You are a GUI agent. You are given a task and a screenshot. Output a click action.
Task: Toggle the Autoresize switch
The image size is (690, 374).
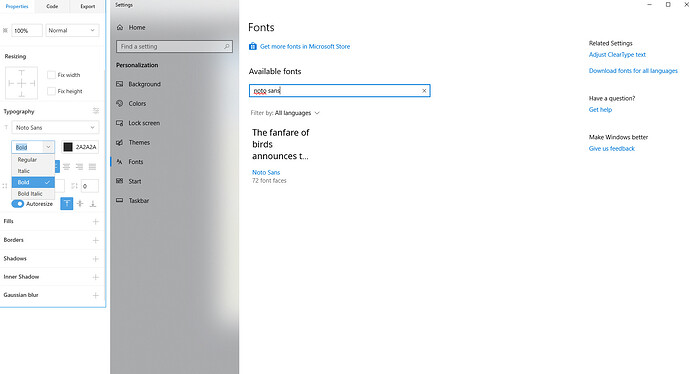pos(18,204)
